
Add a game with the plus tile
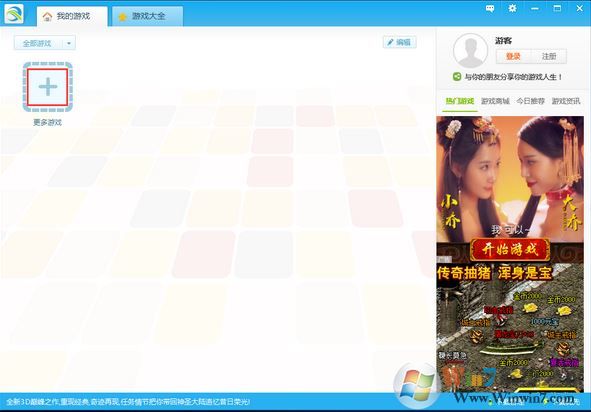47,87
